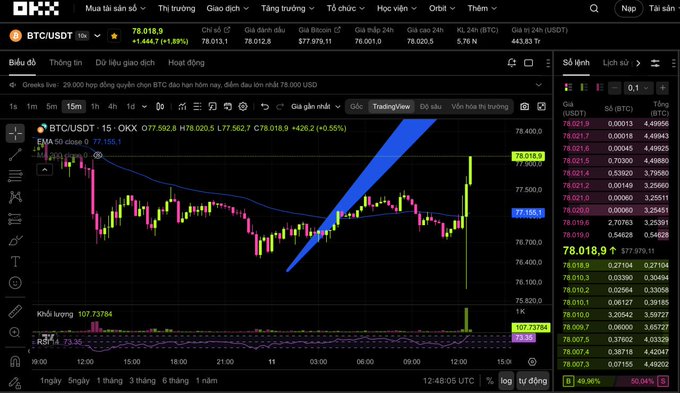Increase order book precision with plus
The image size is (680, 393).
pos(662,88)
